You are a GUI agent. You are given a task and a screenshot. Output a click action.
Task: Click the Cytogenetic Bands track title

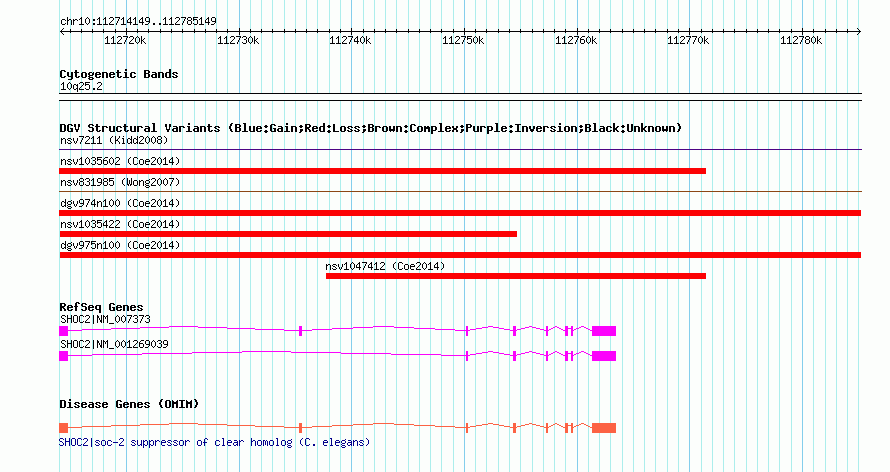pos(119,74)
